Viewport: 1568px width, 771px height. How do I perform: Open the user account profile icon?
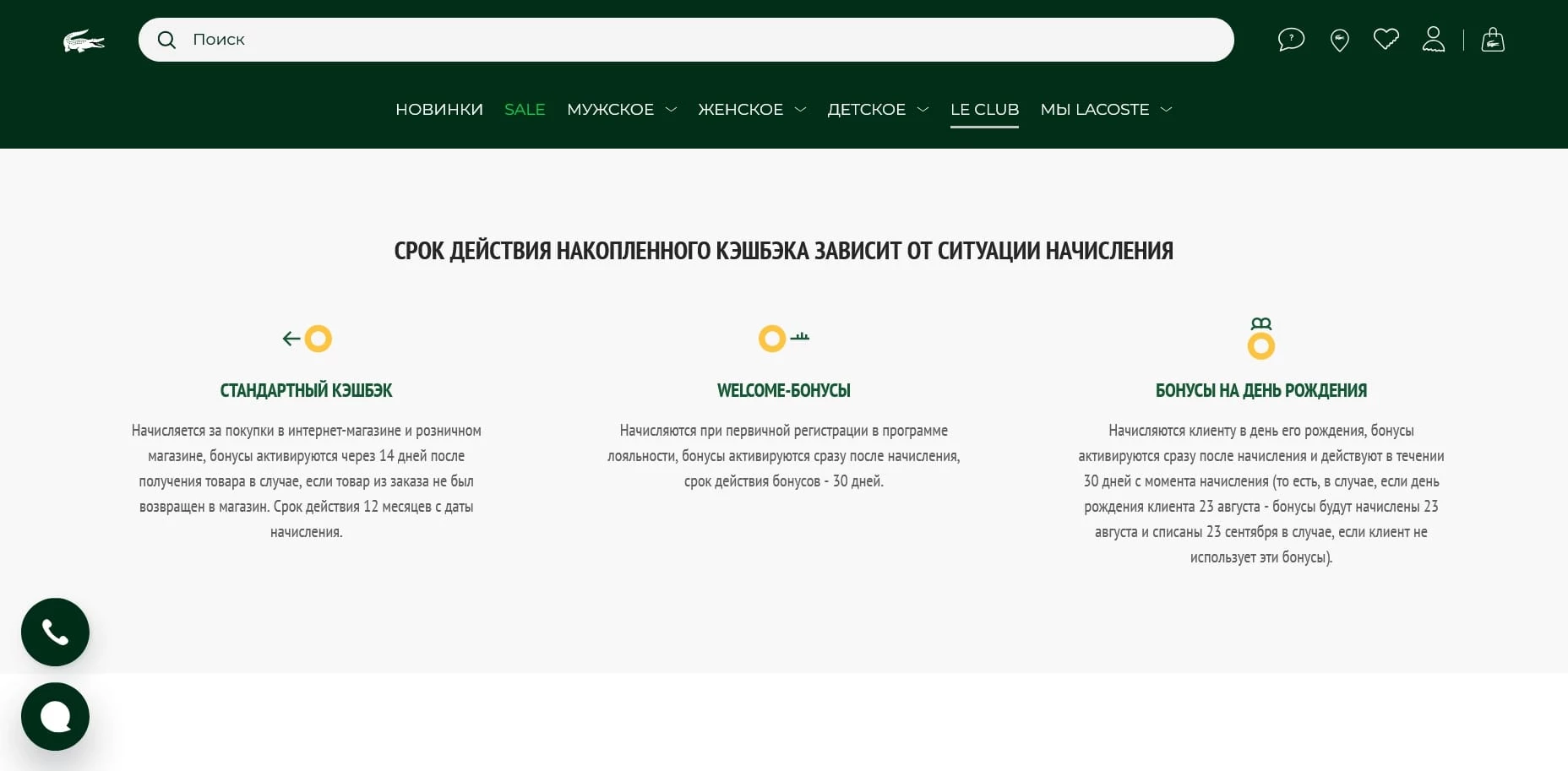pos(1433,39)
